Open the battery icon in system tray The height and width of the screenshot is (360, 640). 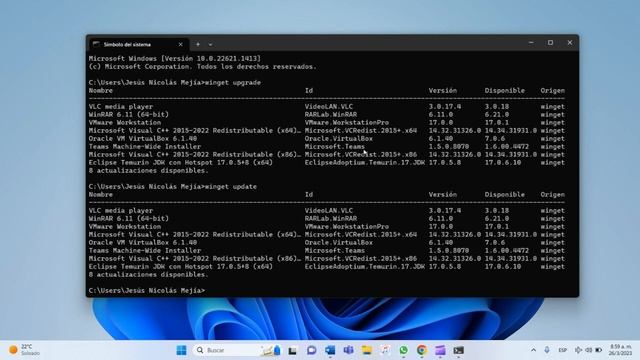[599, 350]
